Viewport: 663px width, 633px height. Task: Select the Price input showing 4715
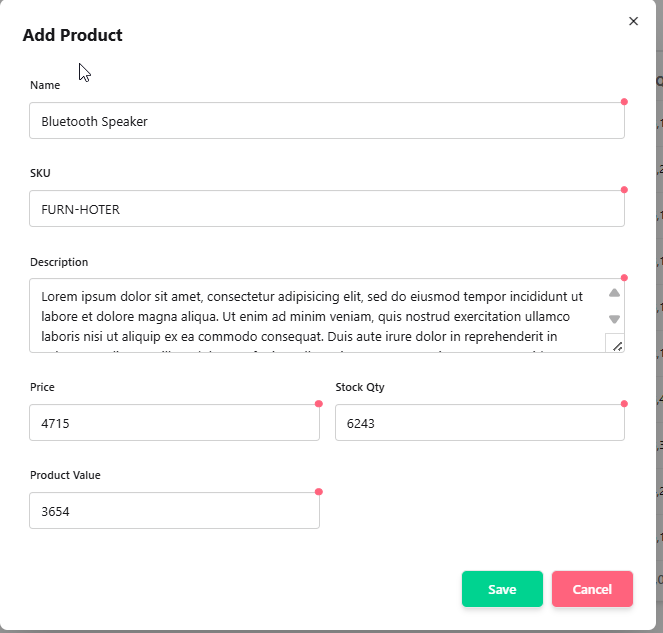174,423
